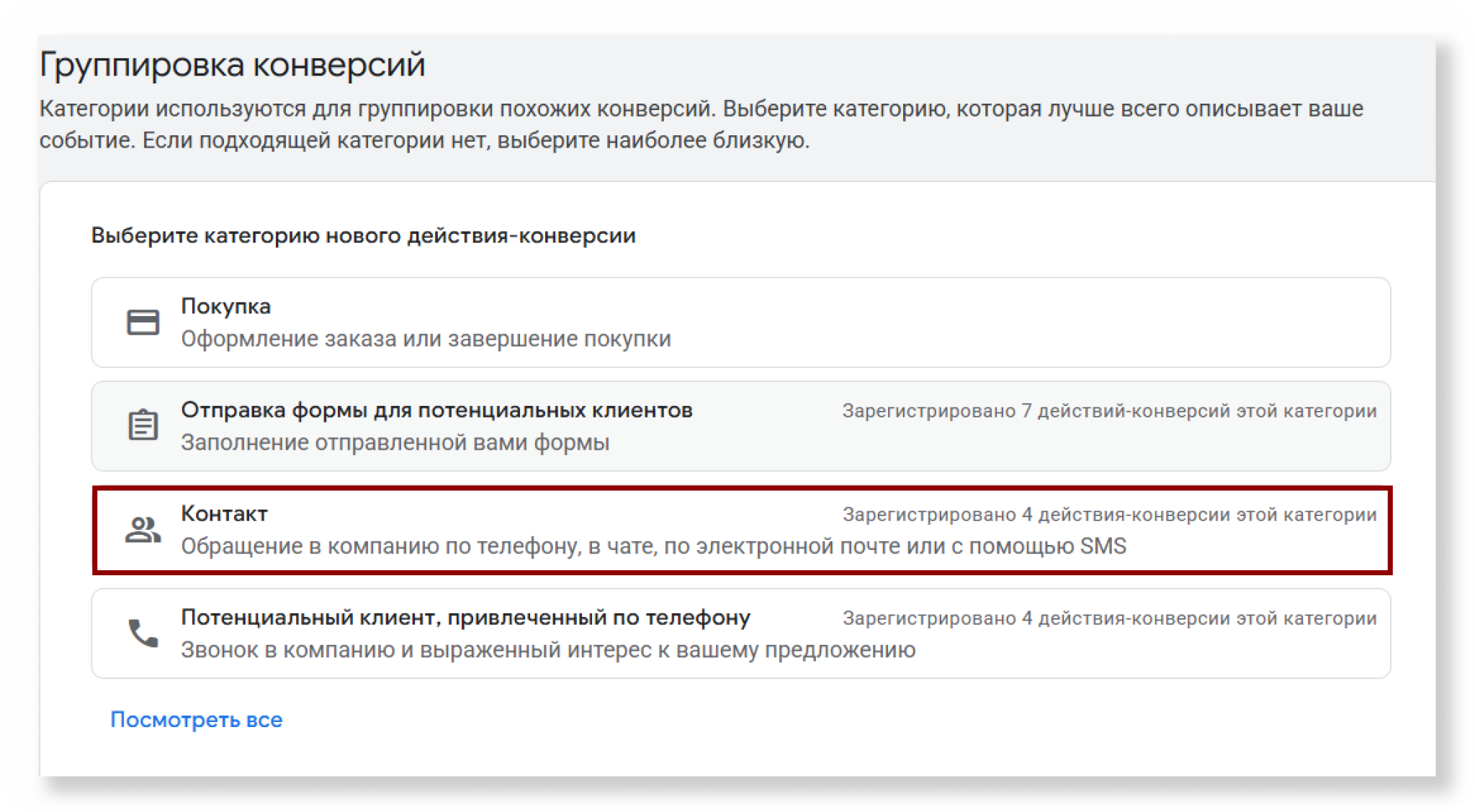Click the clipboard form icon for Отправка формы
The width and height of the screenshot is (1475, 812).
pos(143,425)
